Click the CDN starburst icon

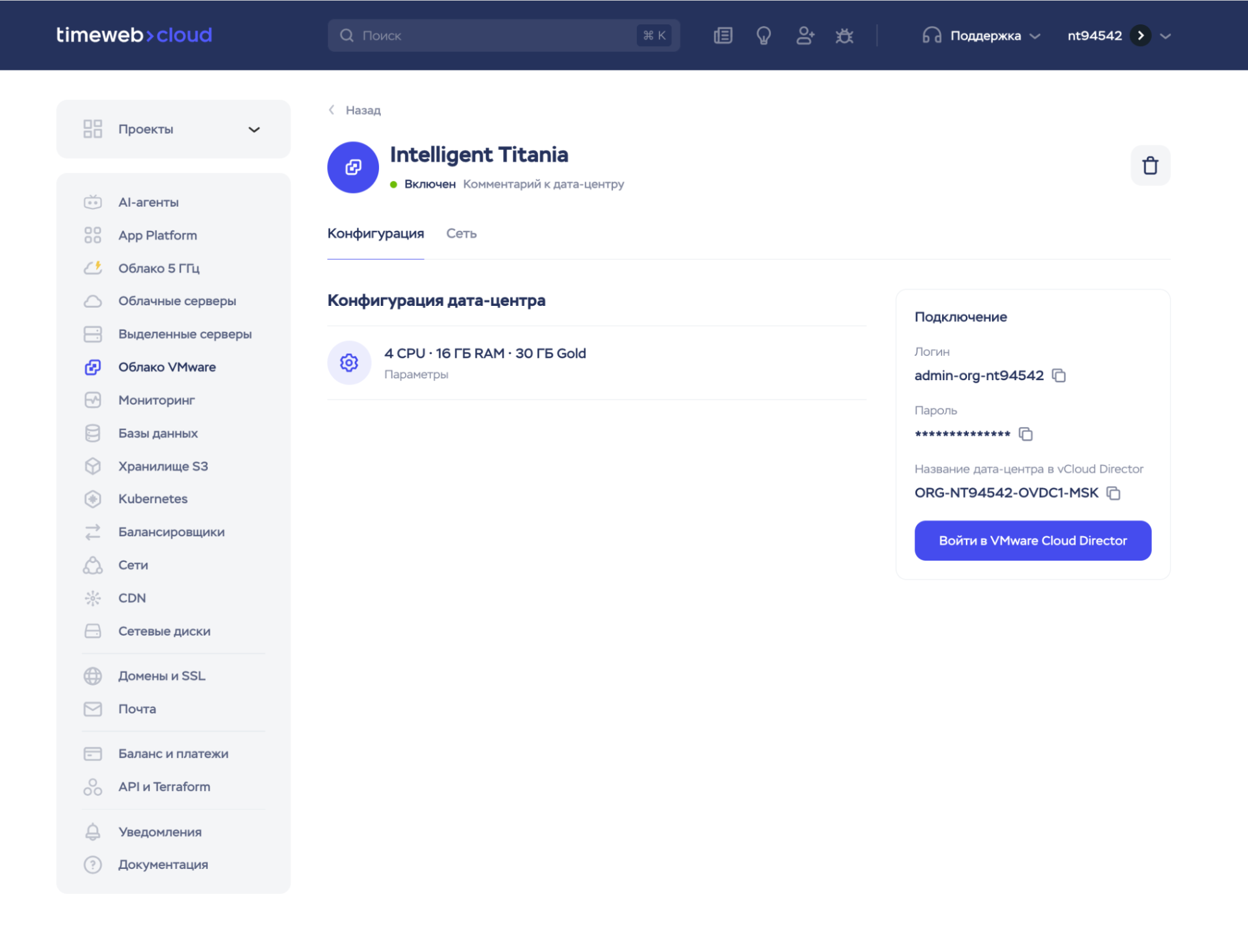click(x=92, y=598)
